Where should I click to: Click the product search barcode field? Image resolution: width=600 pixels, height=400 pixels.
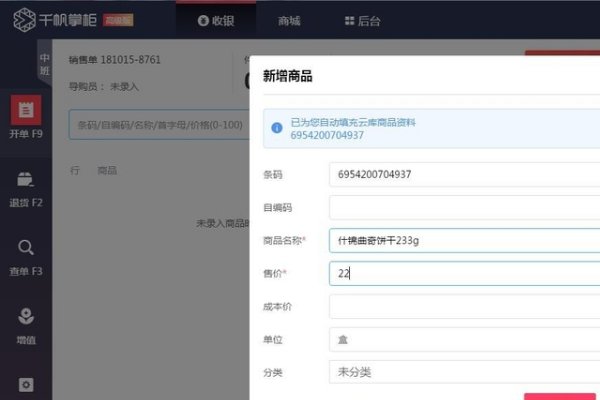(159, 125)
